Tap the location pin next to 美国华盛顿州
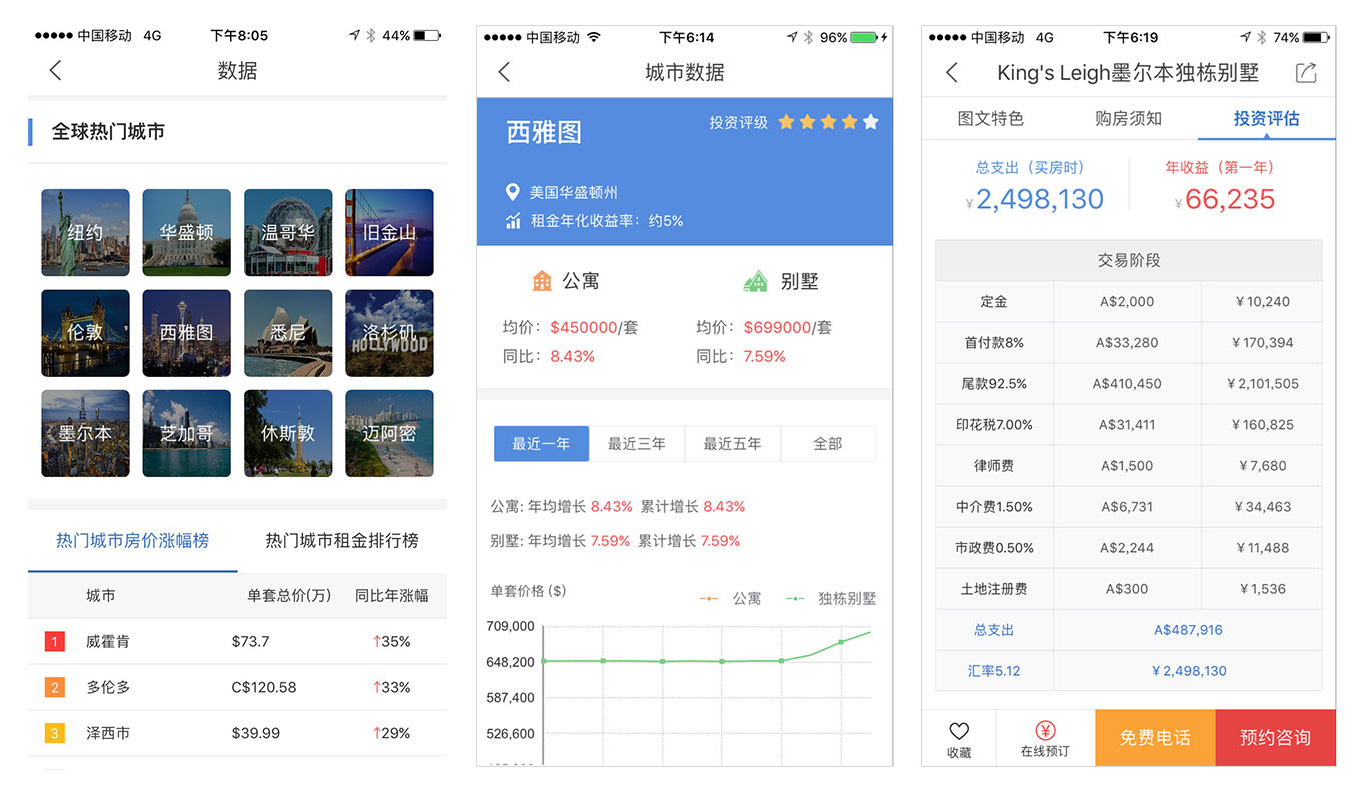The width and height of the screenshot is (1350, 790). coord(513,192)
